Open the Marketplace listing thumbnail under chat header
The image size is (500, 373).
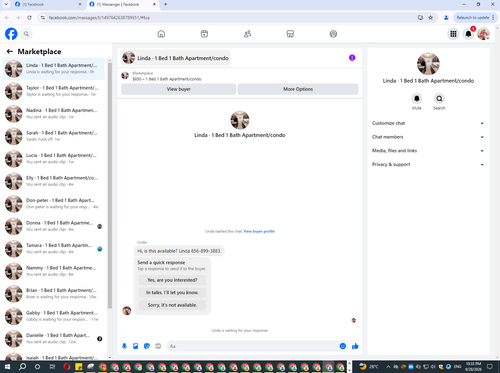125,76
